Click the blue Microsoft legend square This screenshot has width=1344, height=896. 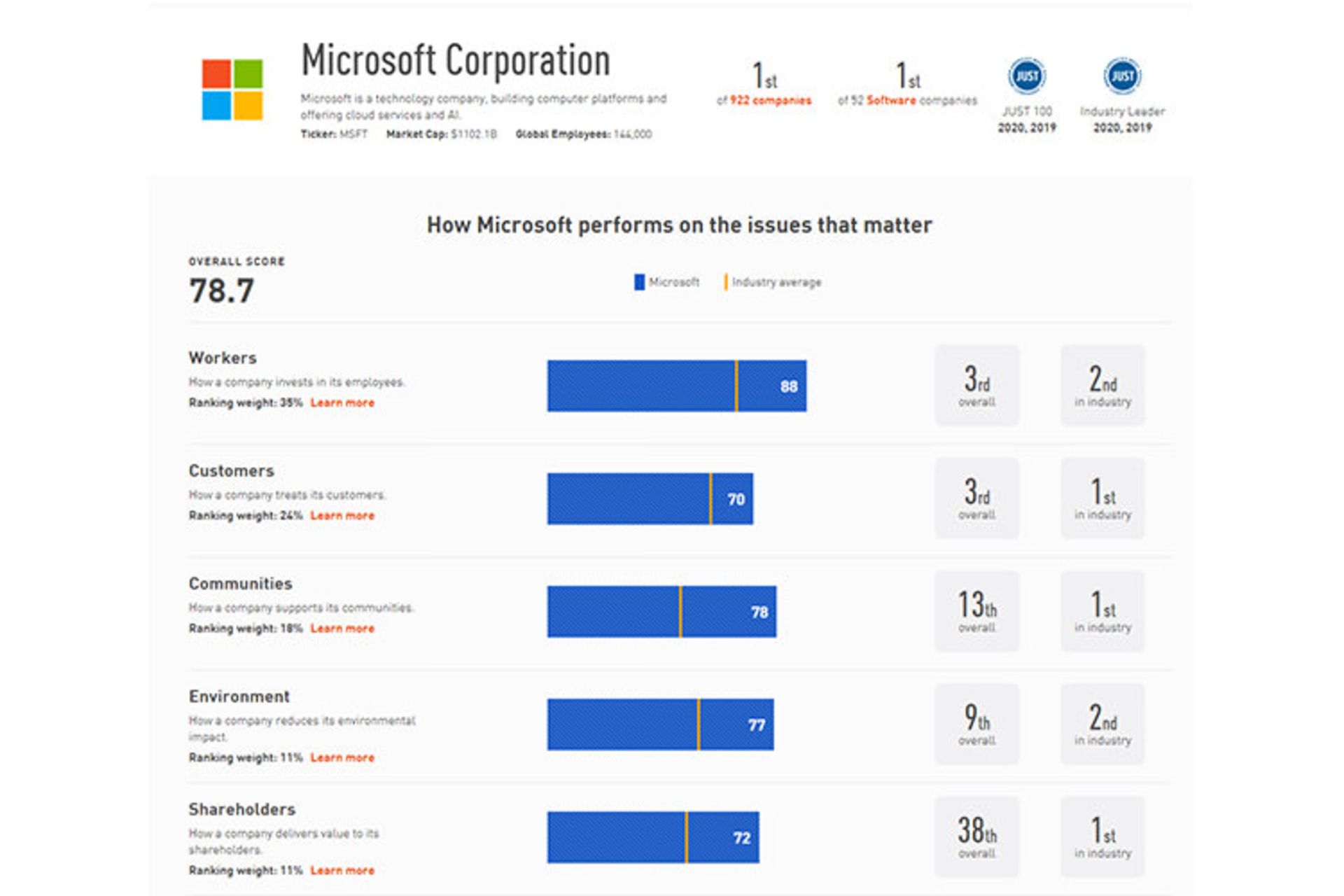pyautogui.click(x=639, y=282)
